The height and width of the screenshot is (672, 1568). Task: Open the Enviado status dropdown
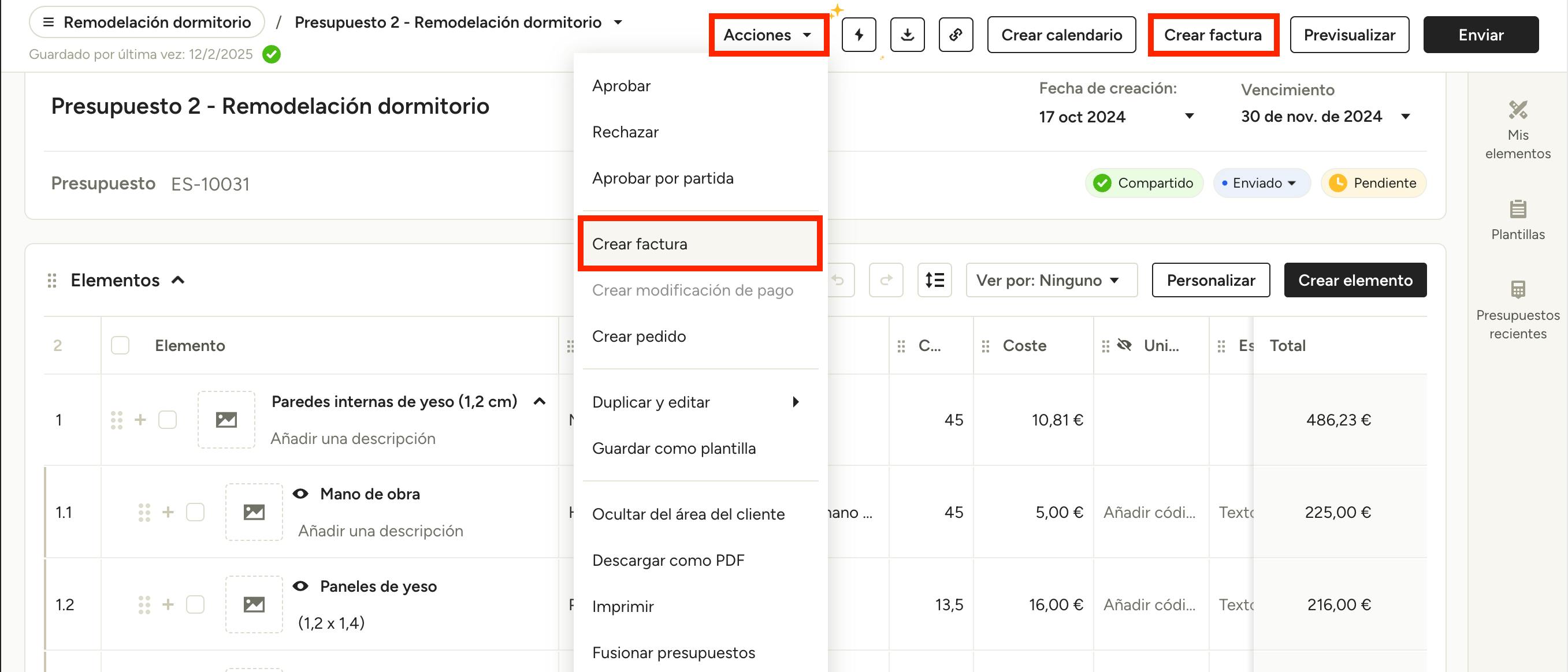pyautogui.click(x=1261, y=183)
